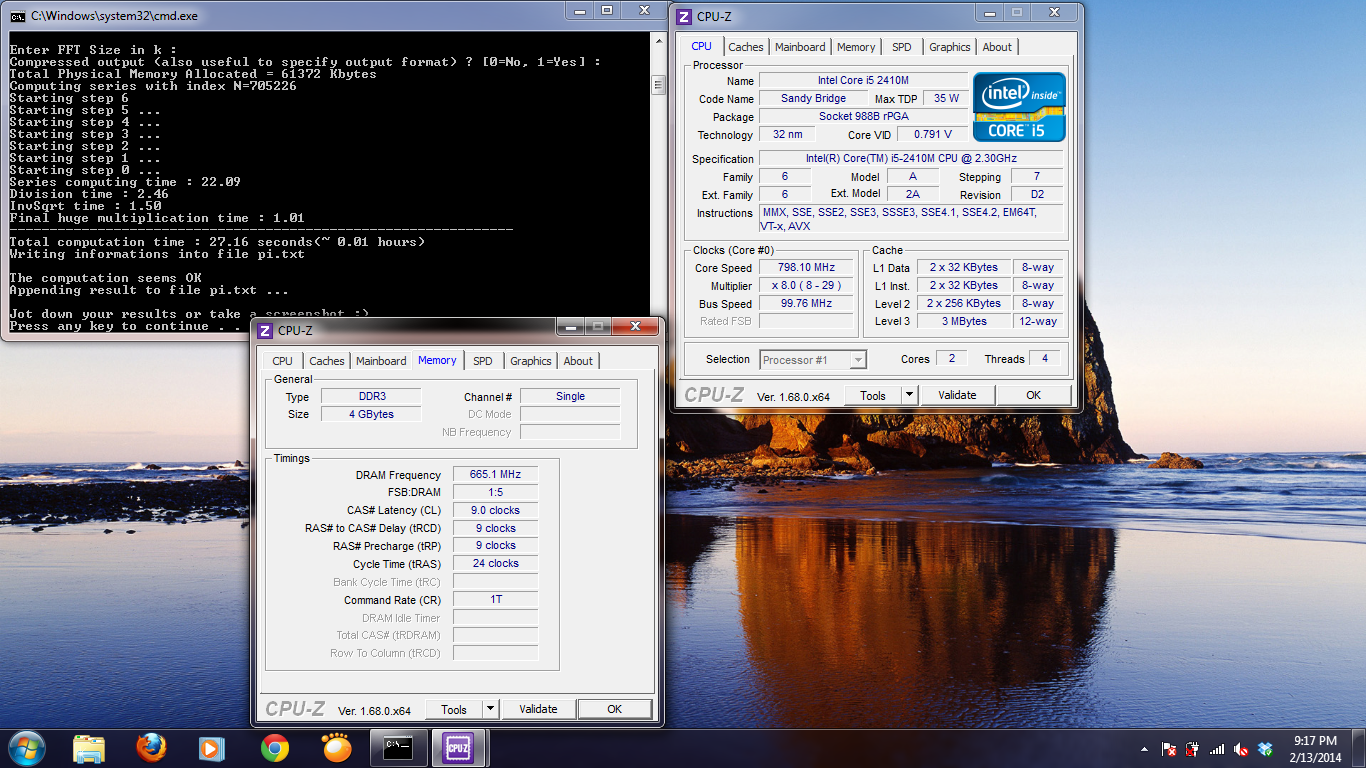Screen dimensions: 1366x768
Task: Switch to CPU-Z via its taskbar button
Action: pyautogui.click(x=459, y=748)
